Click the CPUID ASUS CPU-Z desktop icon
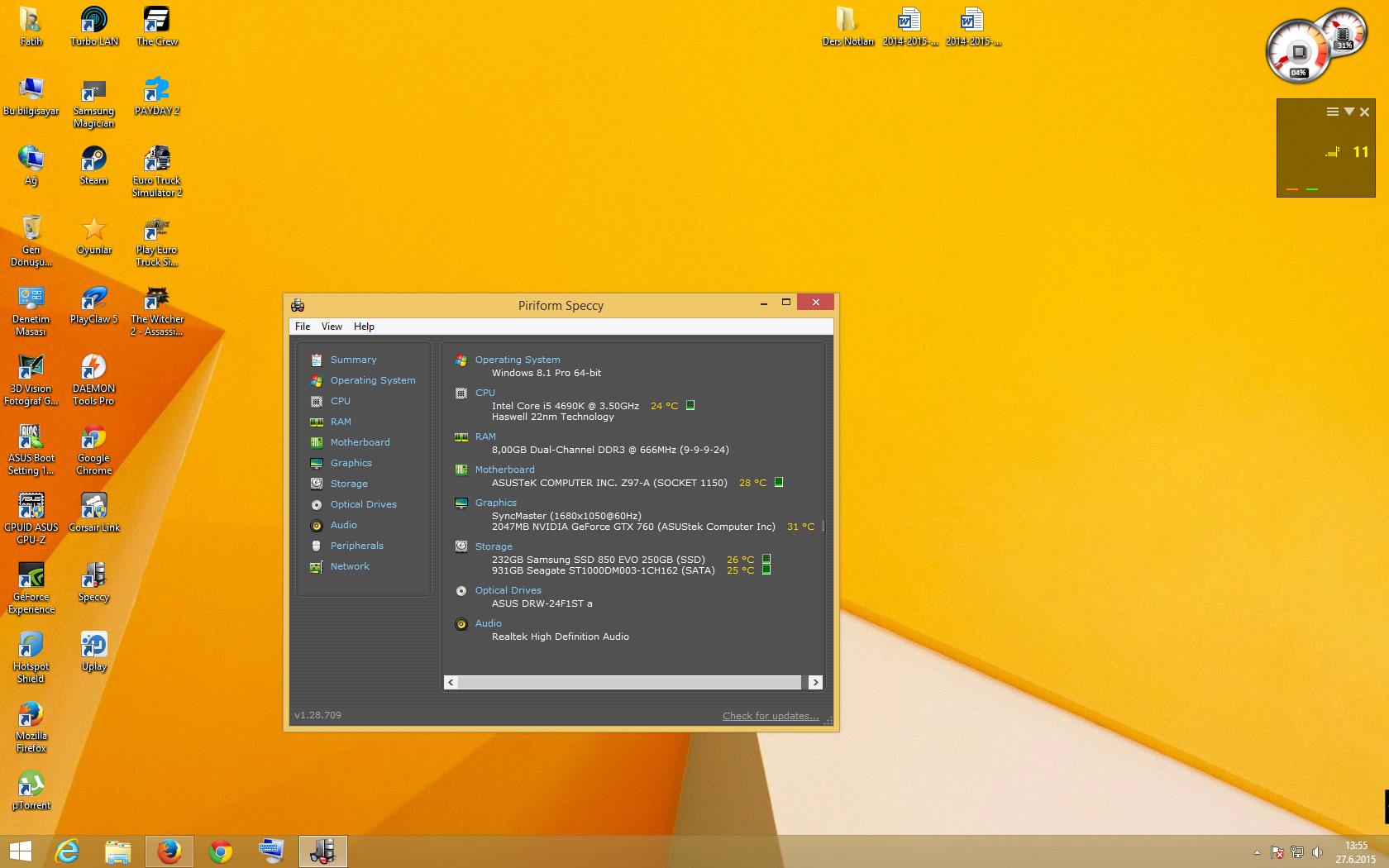Screen dimensions: 1389x868 (x=31, y=519)
